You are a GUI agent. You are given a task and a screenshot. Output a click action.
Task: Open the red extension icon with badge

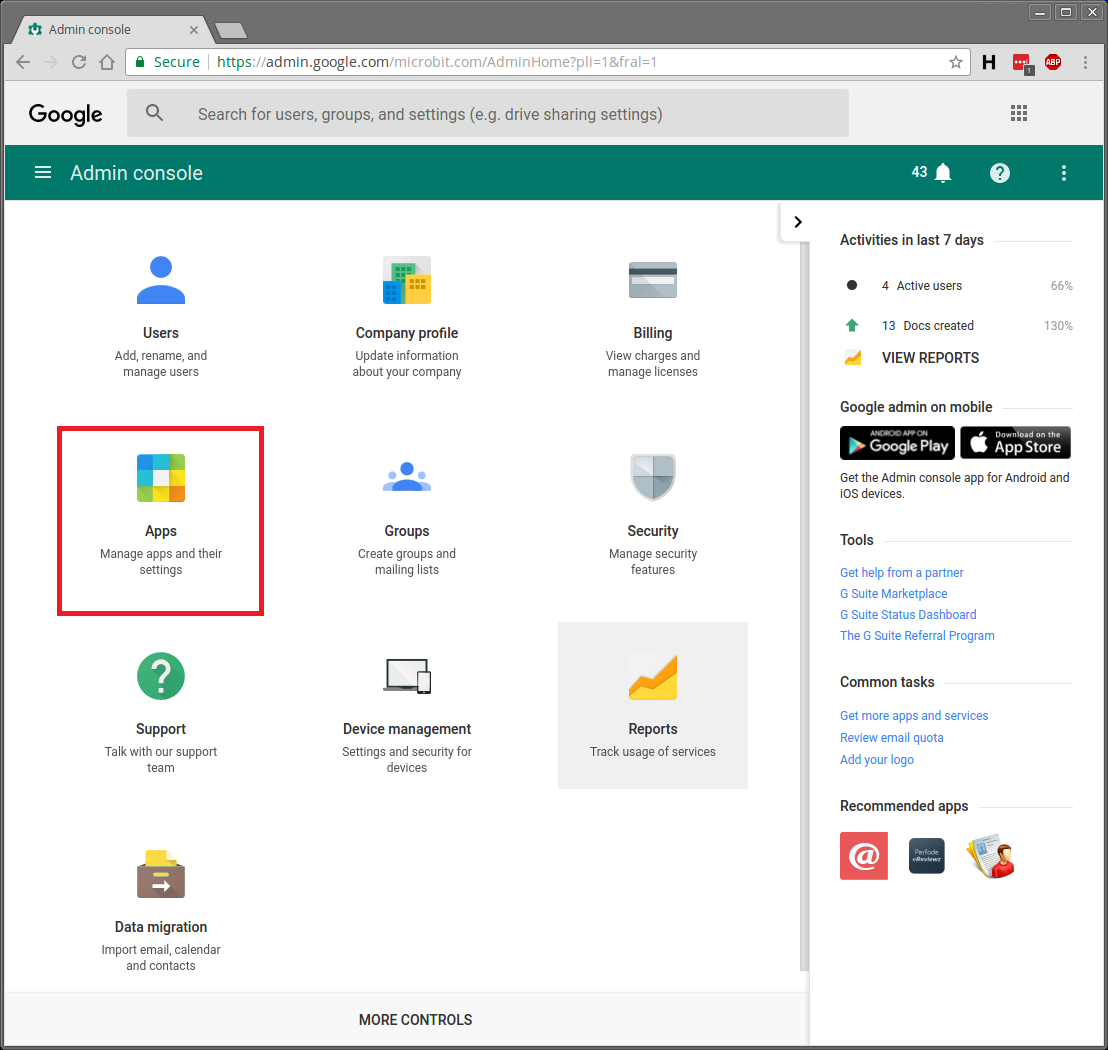1022,64
